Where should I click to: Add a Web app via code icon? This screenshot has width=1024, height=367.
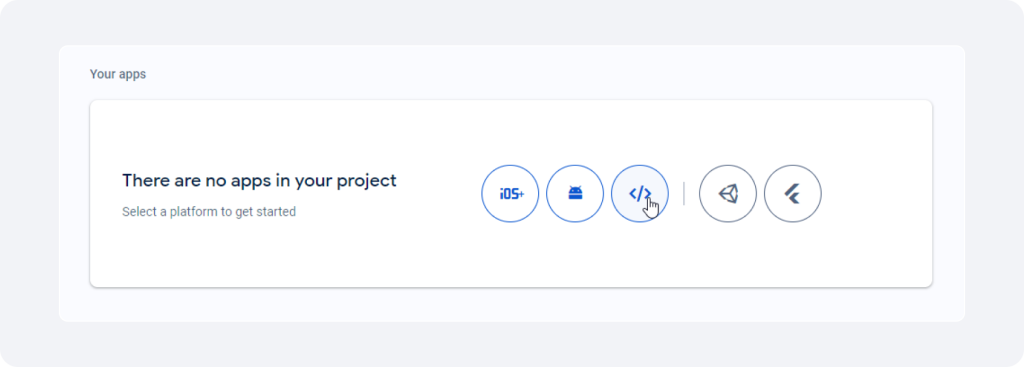pyautogui.click(x=640, y=194)
